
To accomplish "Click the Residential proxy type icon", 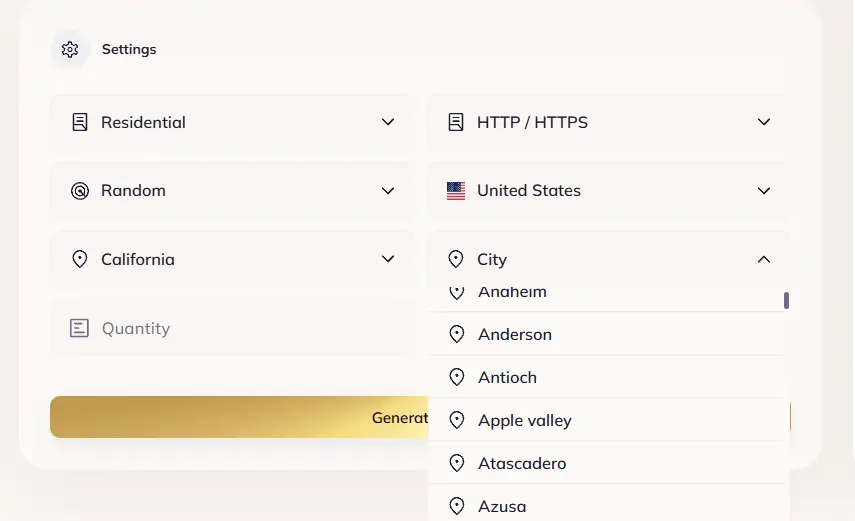I will tap(80, 122).
